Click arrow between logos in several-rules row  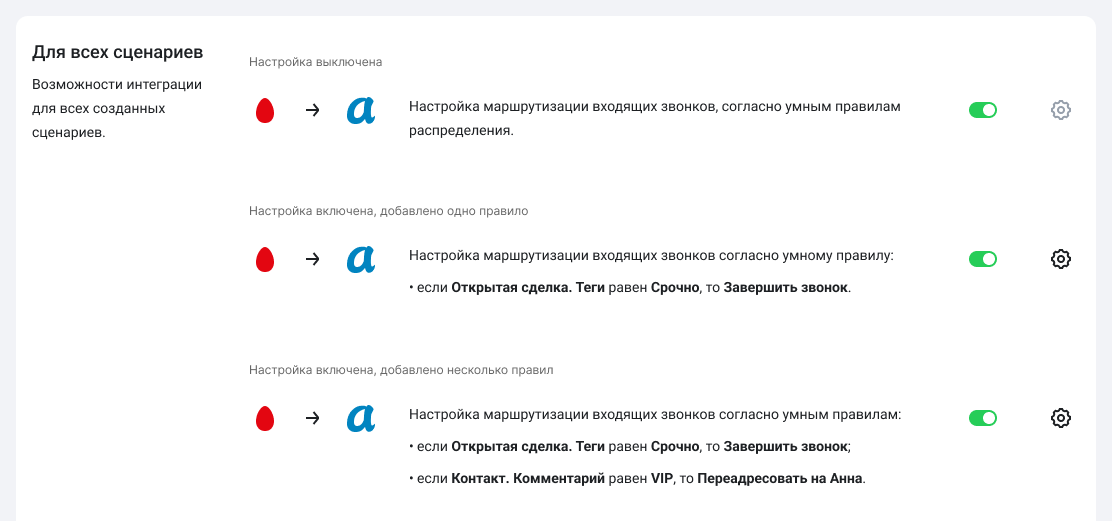click(x=312, y=418)
